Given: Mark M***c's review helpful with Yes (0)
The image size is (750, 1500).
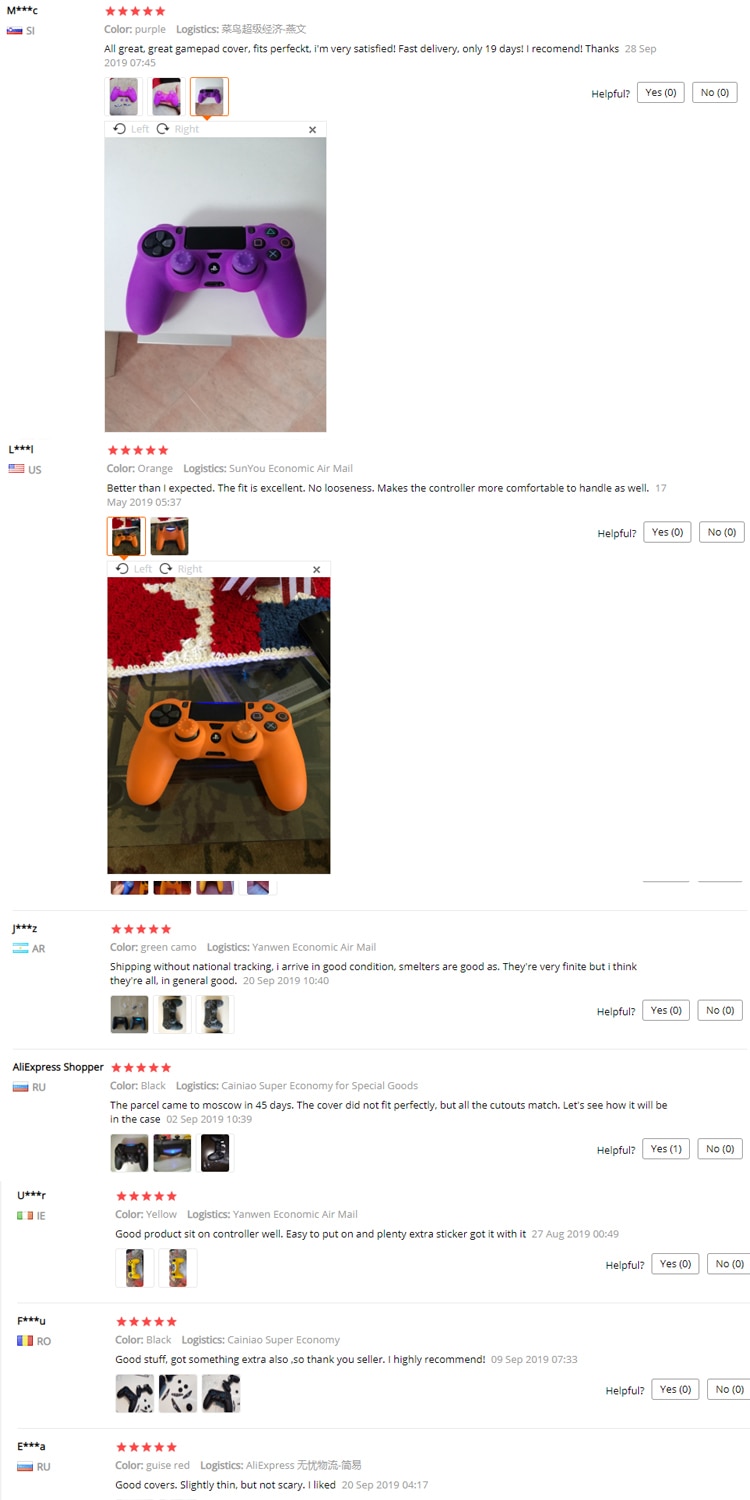Looking at the screenshot, I should pos(661,93).
